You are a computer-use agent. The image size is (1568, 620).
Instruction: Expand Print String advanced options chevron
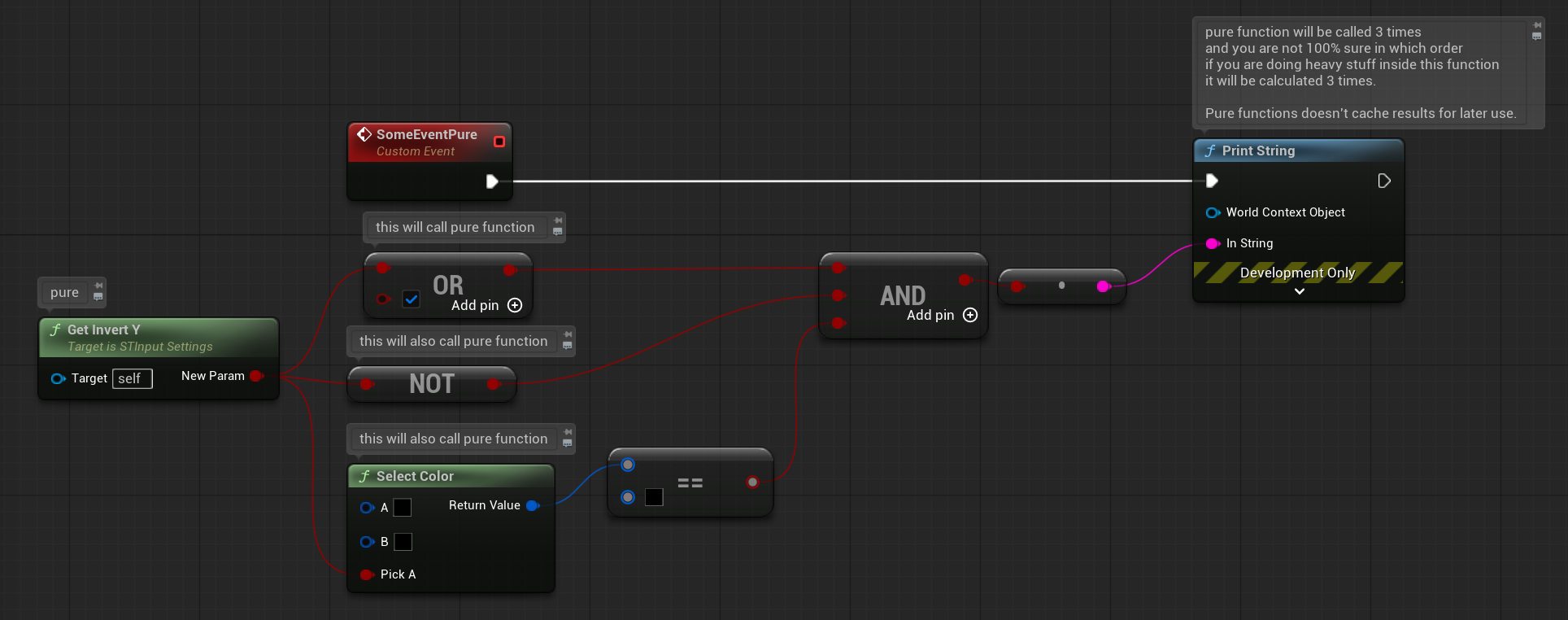[1299, 291]
